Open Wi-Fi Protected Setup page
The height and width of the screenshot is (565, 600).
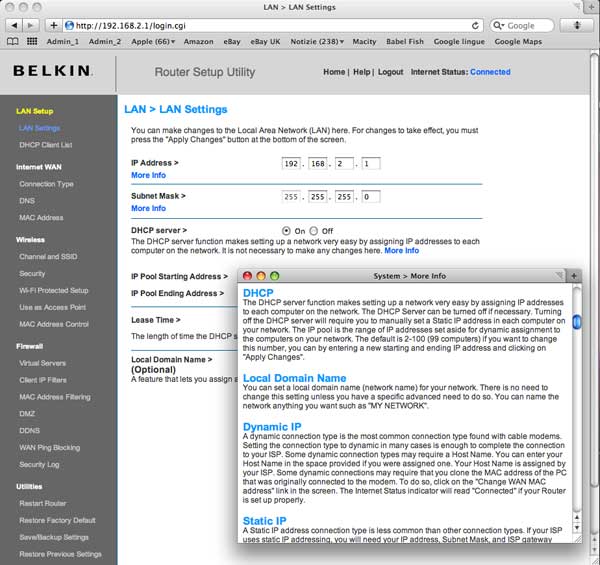[54, 290]
